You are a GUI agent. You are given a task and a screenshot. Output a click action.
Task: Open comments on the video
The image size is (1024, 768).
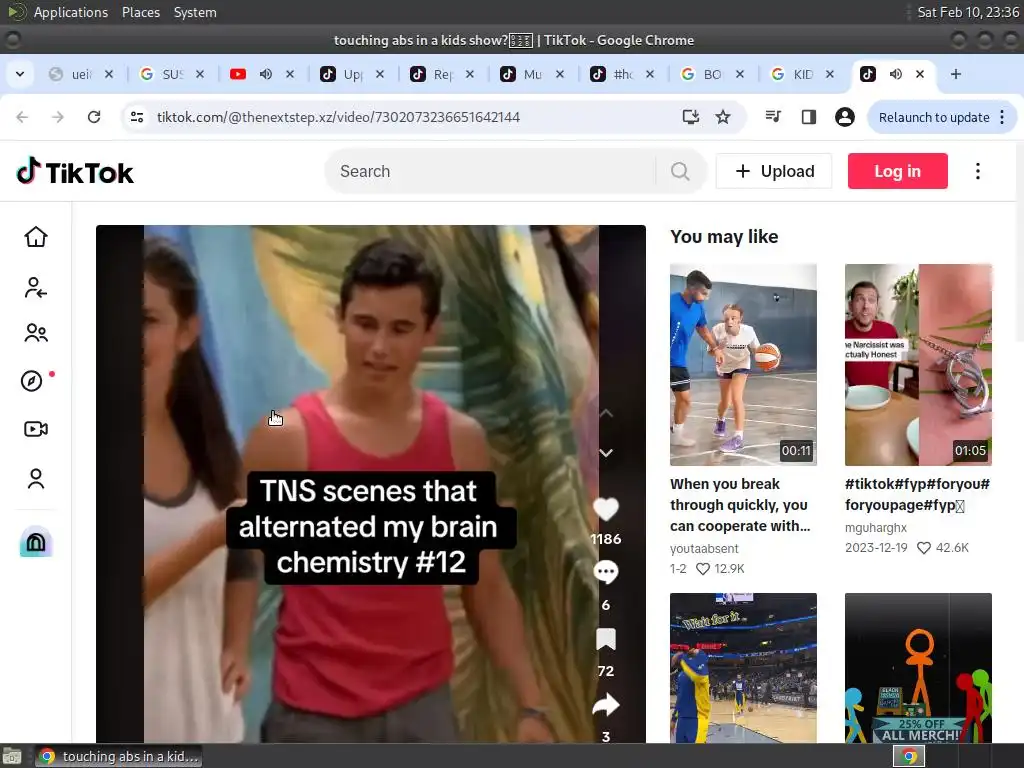[x=605, y=572]
